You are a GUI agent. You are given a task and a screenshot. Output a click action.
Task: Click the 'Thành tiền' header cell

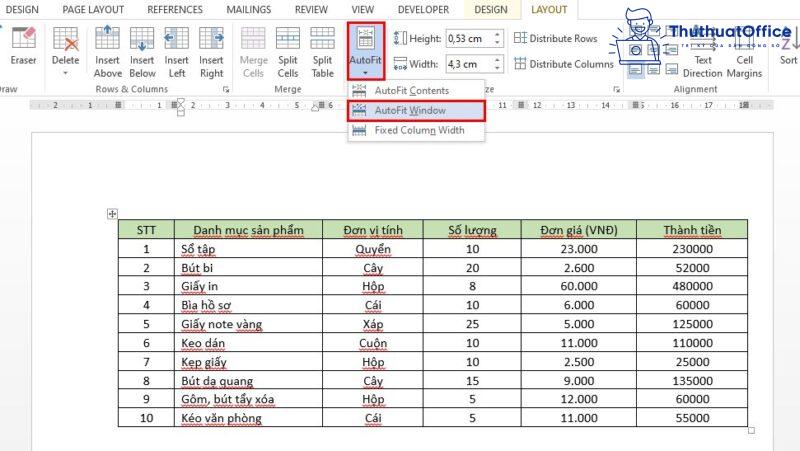click(692, 230)
